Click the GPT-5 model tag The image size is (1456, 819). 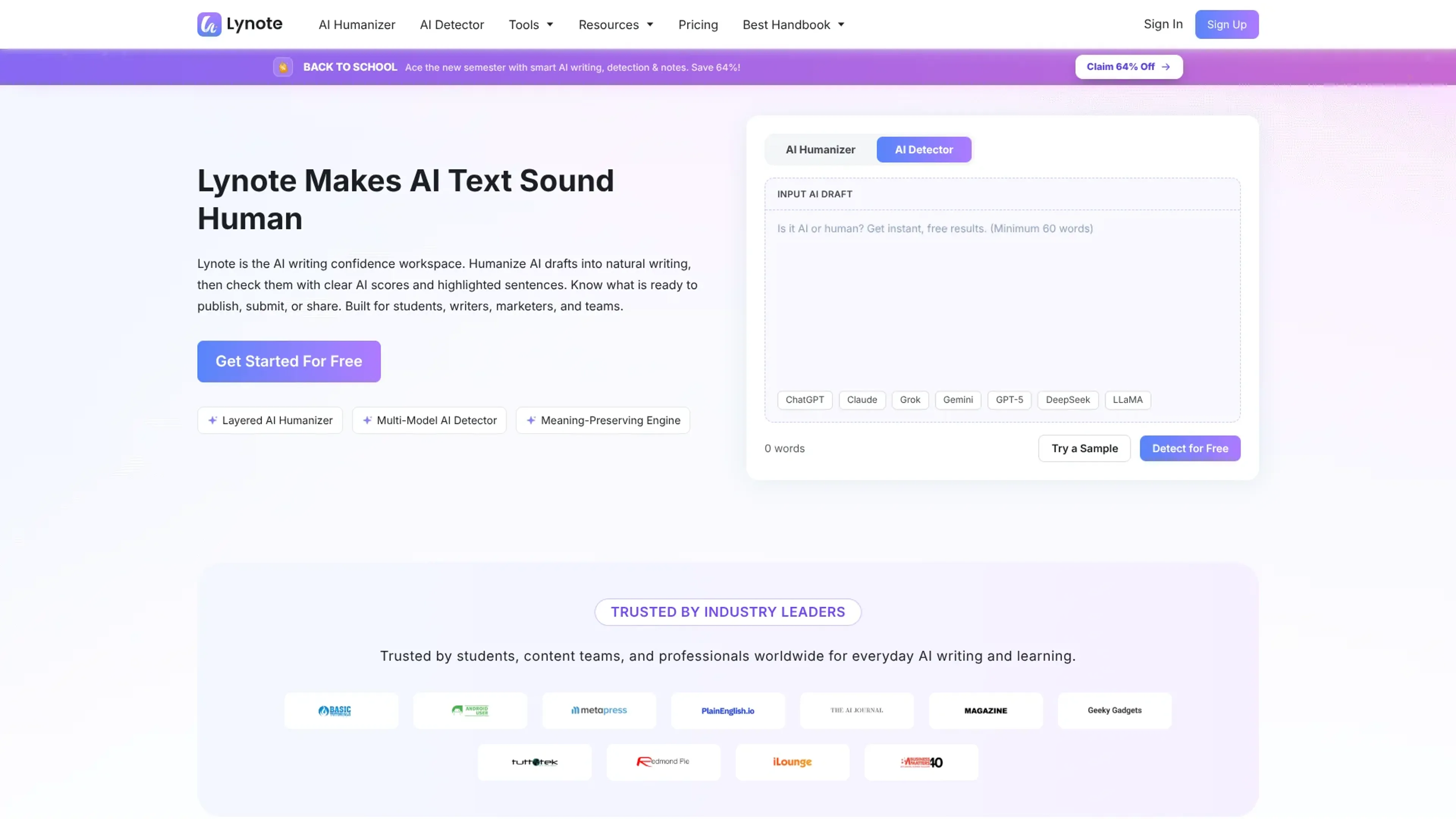pos(1009,400)
